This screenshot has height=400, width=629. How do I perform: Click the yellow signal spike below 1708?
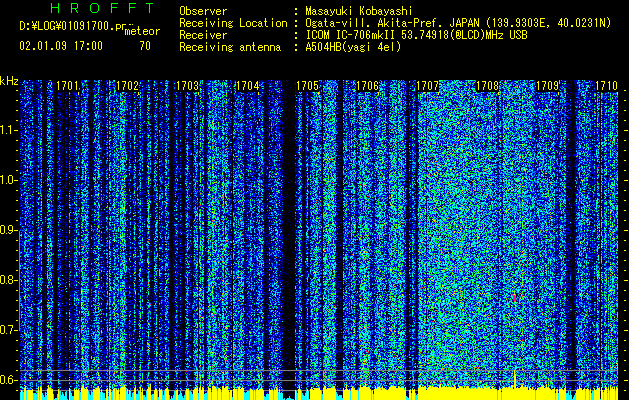[x=515, y=378]
